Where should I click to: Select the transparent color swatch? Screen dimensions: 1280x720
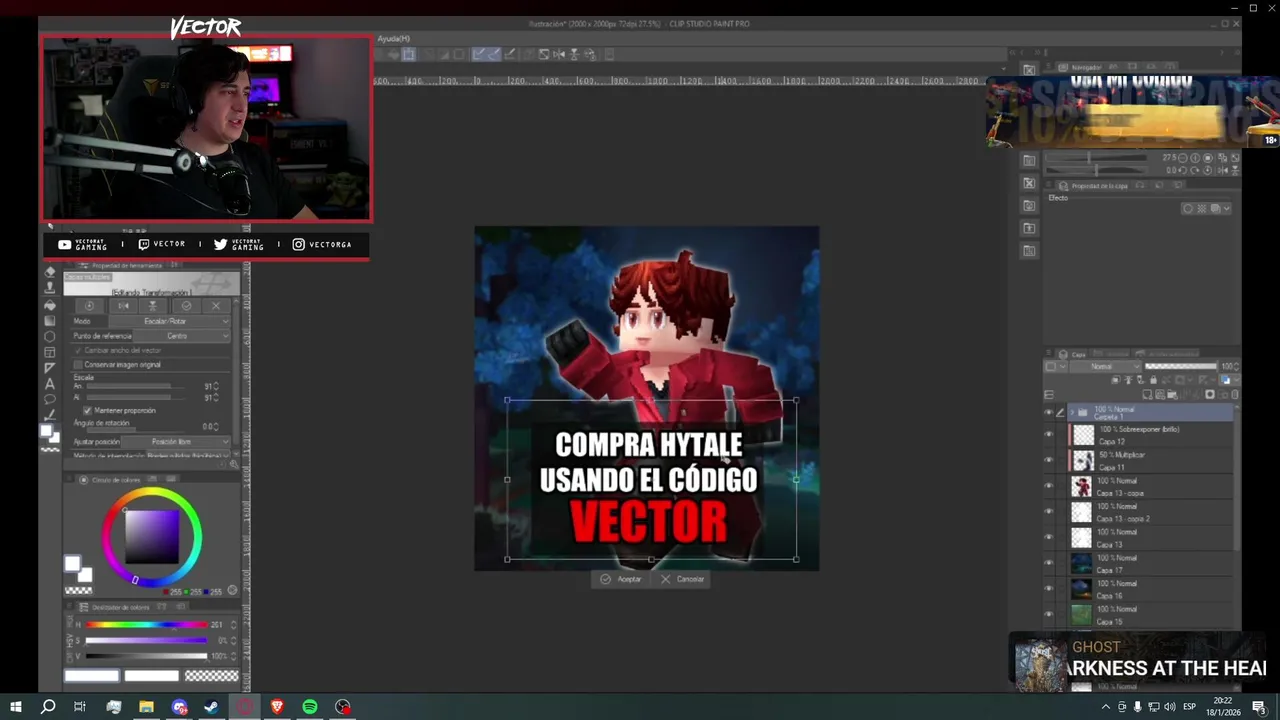coord(78,590)
